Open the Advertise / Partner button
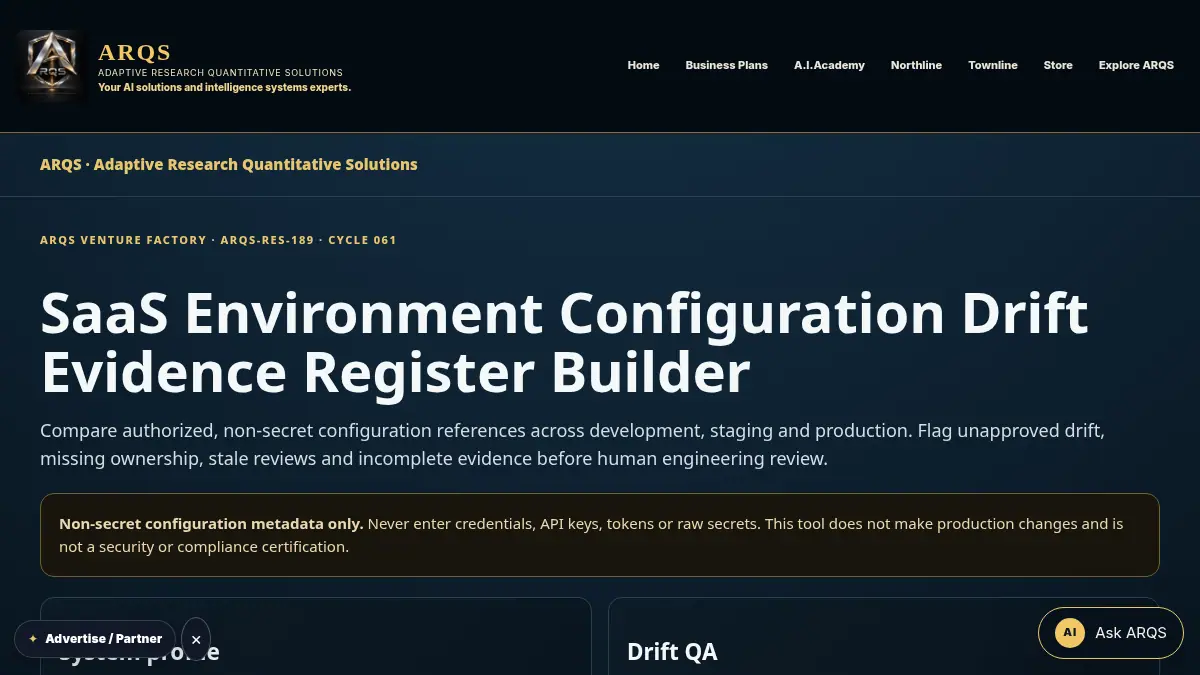The height and width of the screenshot is (675, 1200). tap(95, 639)
